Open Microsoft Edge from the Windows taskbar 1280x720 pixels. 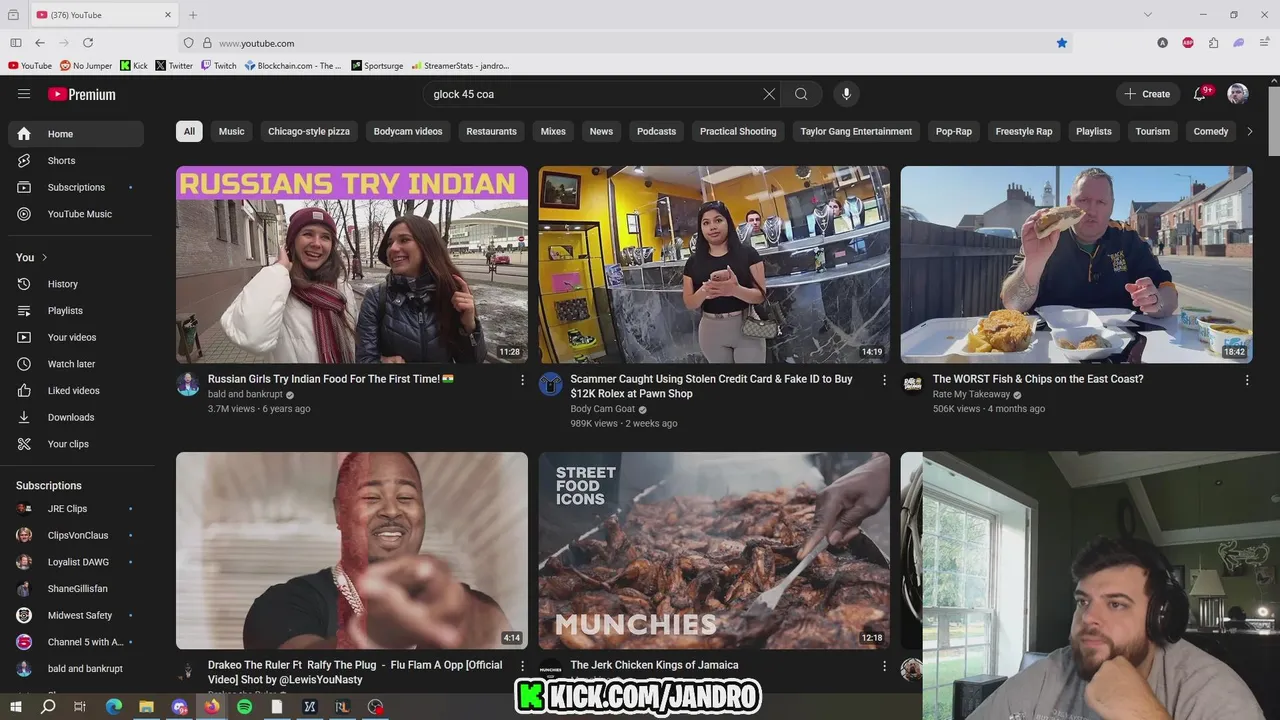[114, 707]
